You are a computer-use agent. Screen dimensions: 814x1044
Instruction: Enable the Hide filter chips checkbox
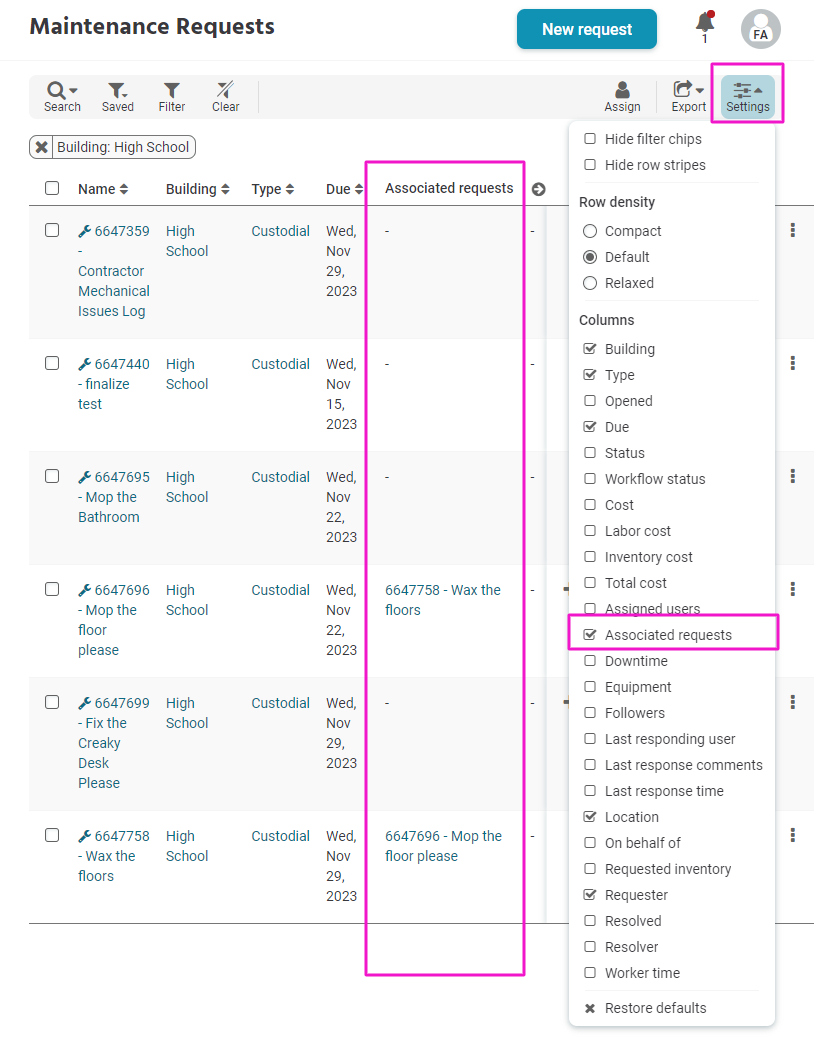click(590, 138)
